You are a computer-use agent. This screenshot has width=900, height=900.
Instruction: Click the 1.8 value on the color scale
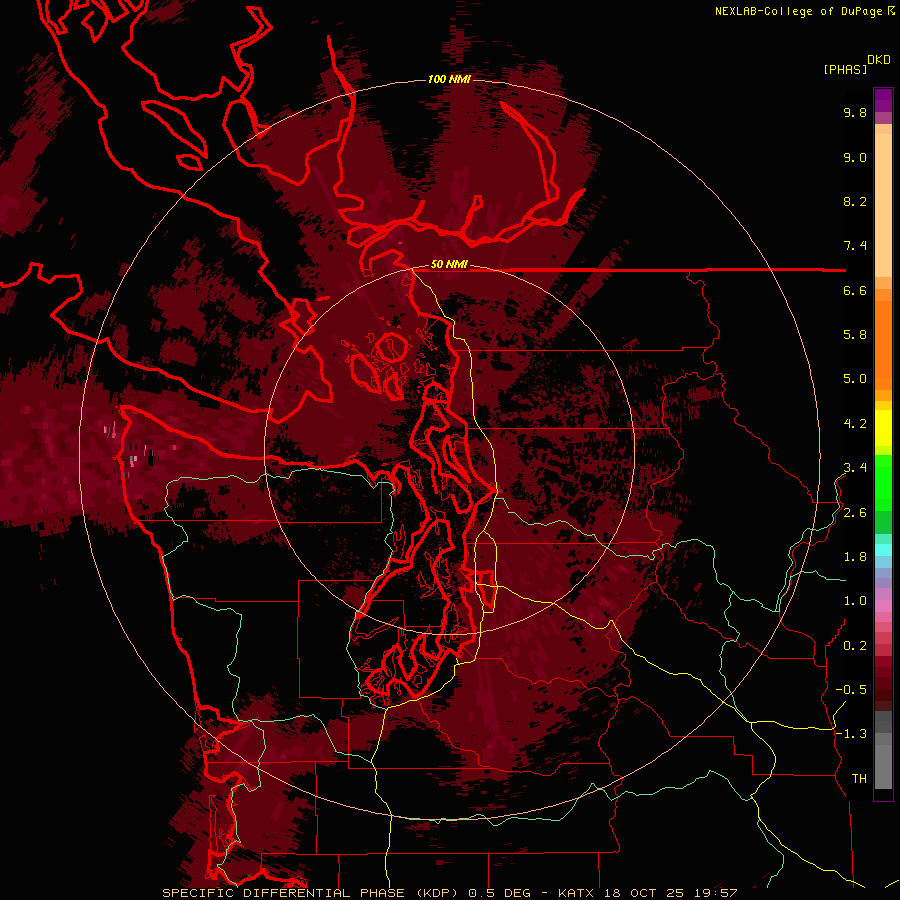(855, 557)
